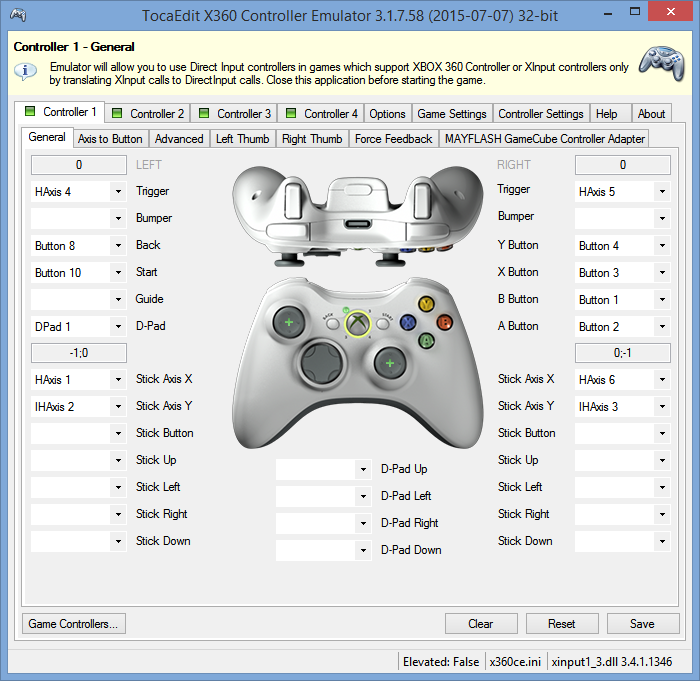Click the green A button on controller image
The height and width of the screenshot is (681, 700).
(x=426, y=341)
